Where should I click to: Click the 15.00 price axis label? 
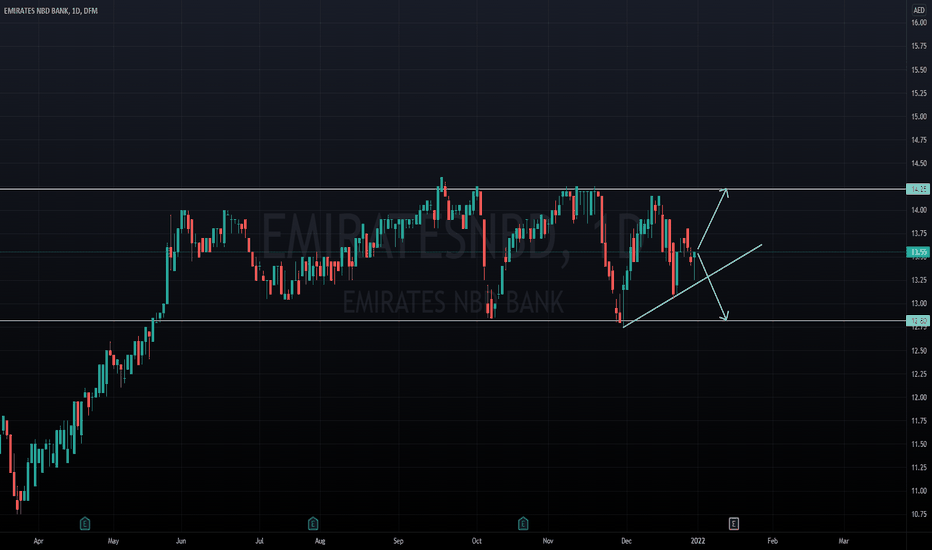coord(919,117)
